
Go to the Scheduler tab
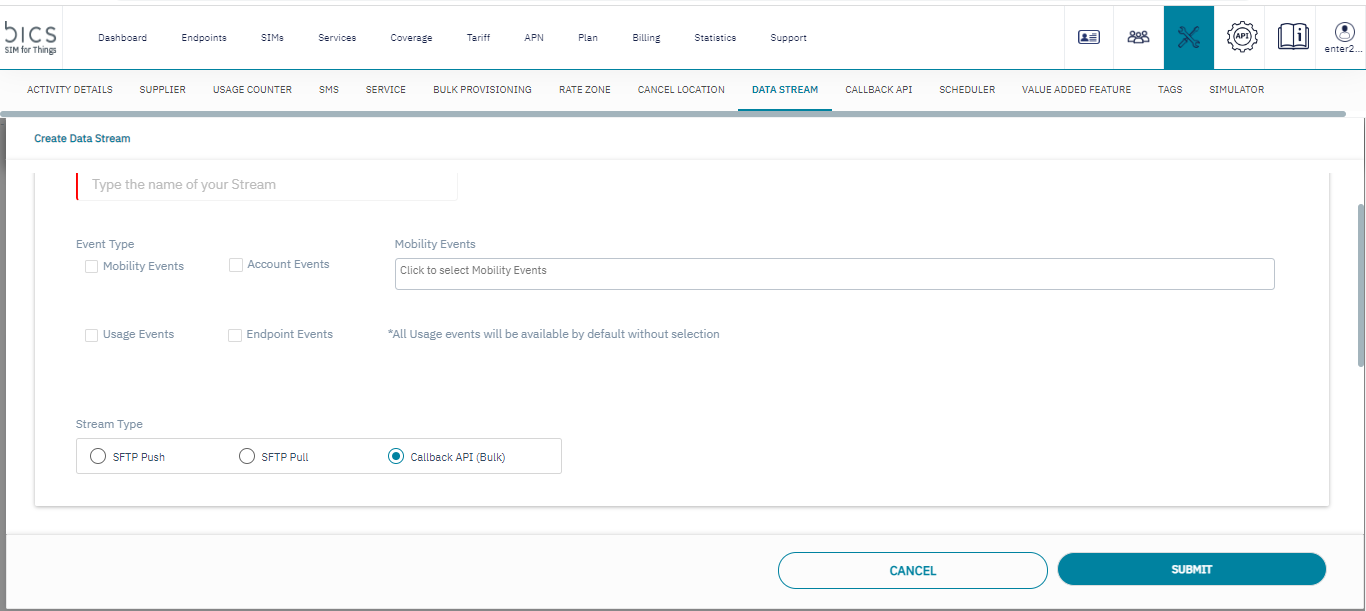[966, 90]
